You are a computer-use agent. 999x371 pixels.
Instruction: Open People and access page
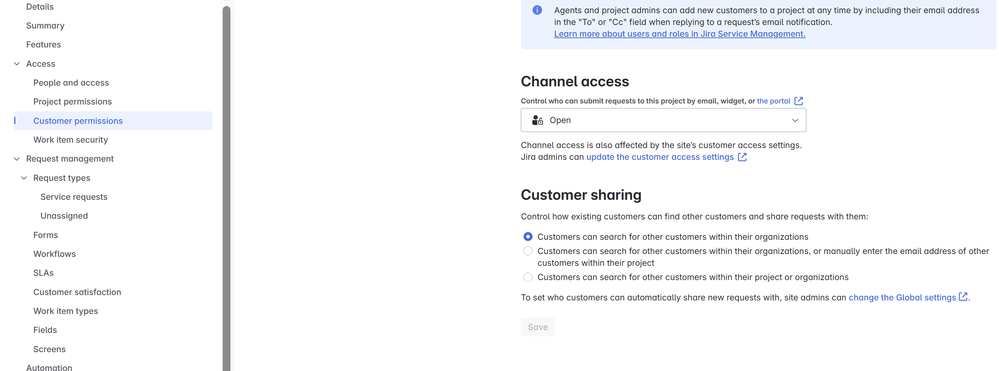(x=71, y=83)
